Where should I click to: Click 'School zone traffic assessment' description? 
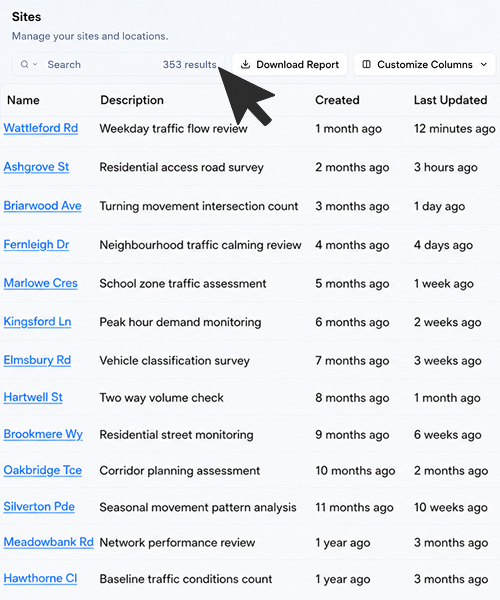coord(182,283)
